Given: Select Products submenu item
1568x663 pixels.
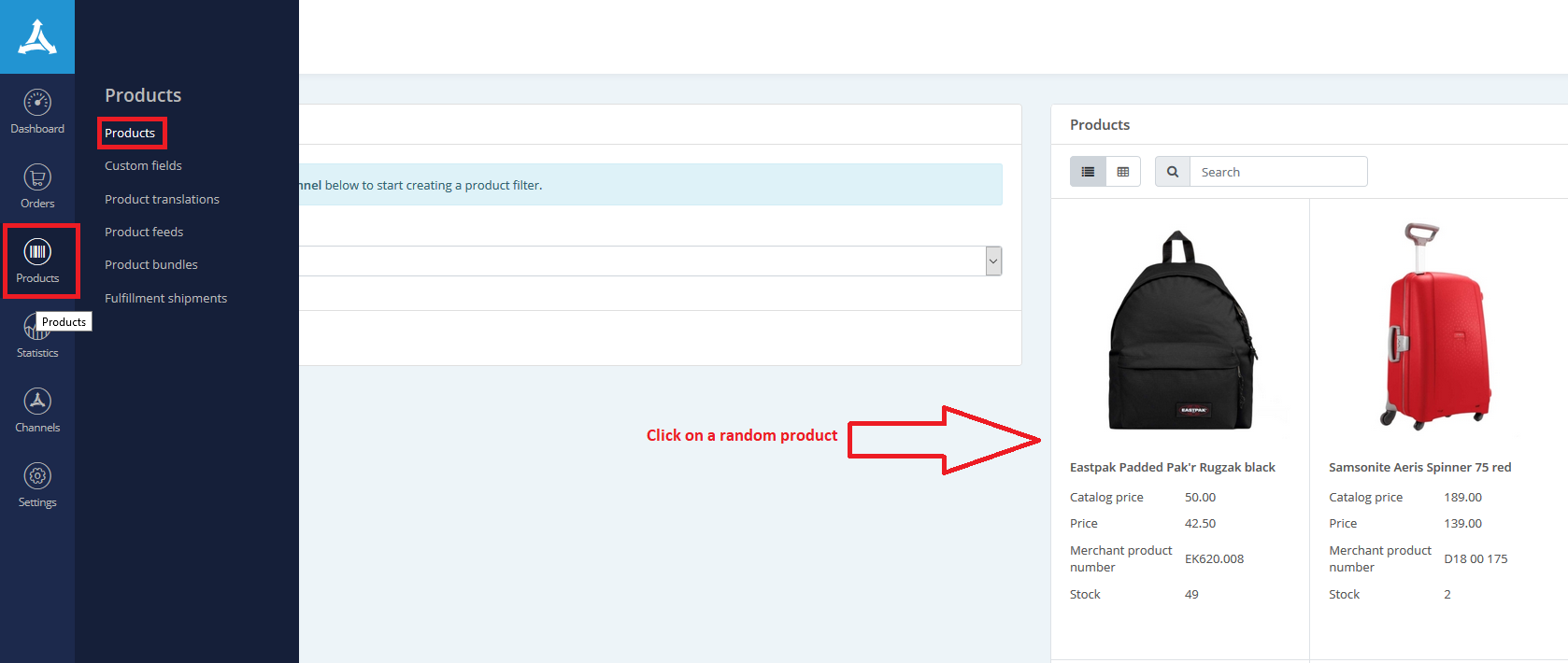Looking at the screenshot, I should tap(130, 133).
